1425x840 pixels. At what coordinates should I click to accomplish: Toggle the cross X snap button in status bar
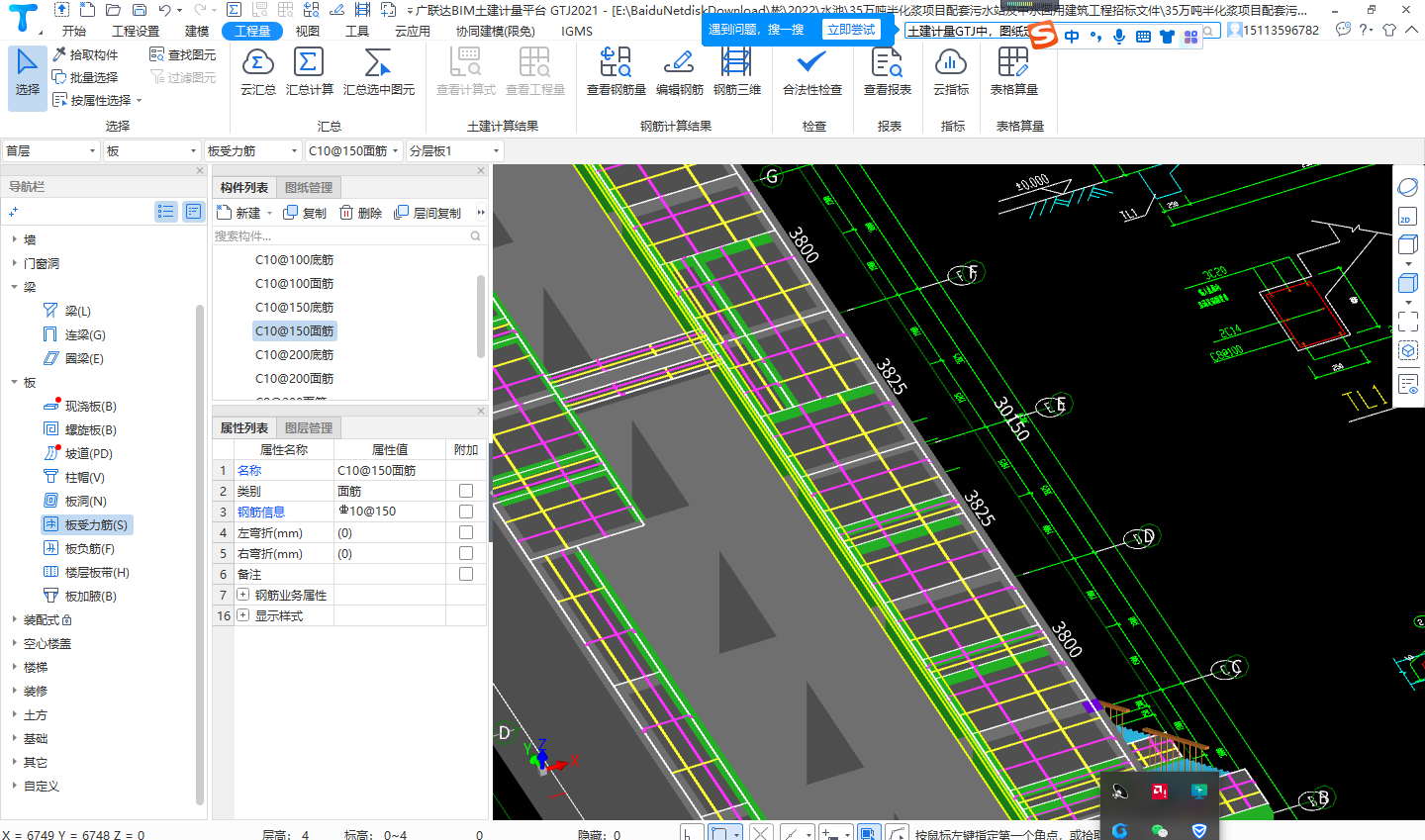click(x=760, y=833)
